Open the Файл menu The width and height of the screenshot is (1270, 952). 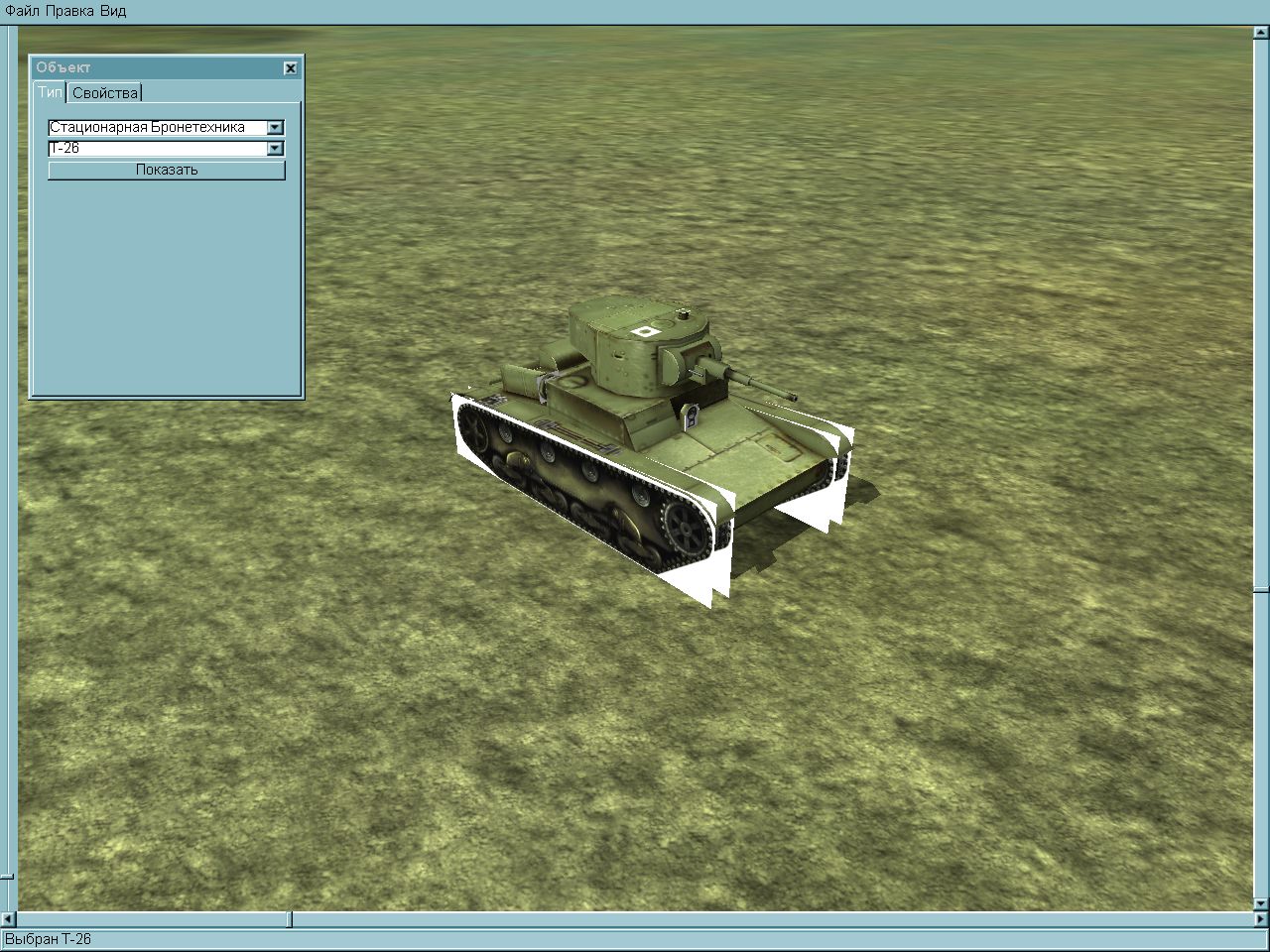click(x=22, y=11)
